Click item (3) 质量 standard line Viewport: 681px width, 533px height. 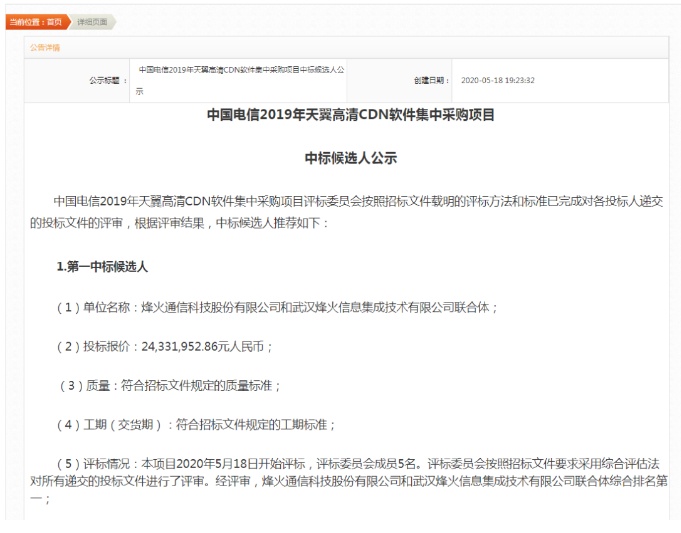pyautogui.click(x=168, y=385)
